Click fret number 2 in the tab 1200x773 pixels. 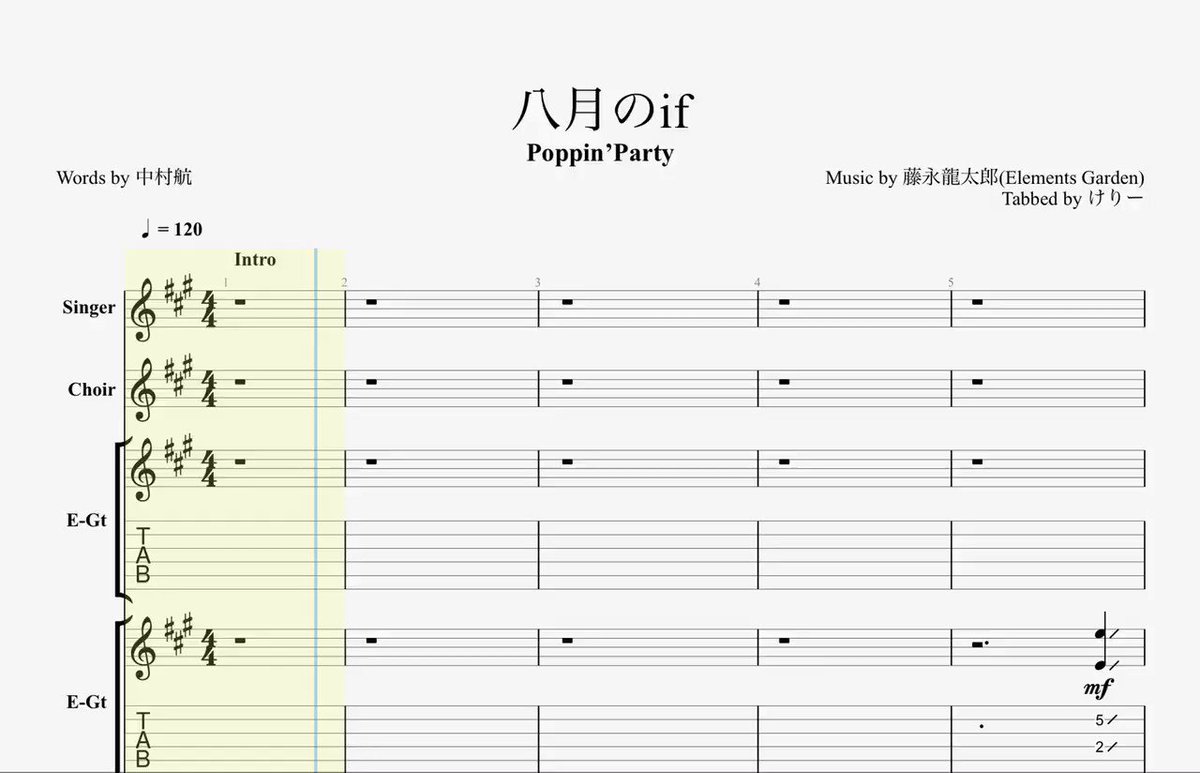click(1099, 747)
